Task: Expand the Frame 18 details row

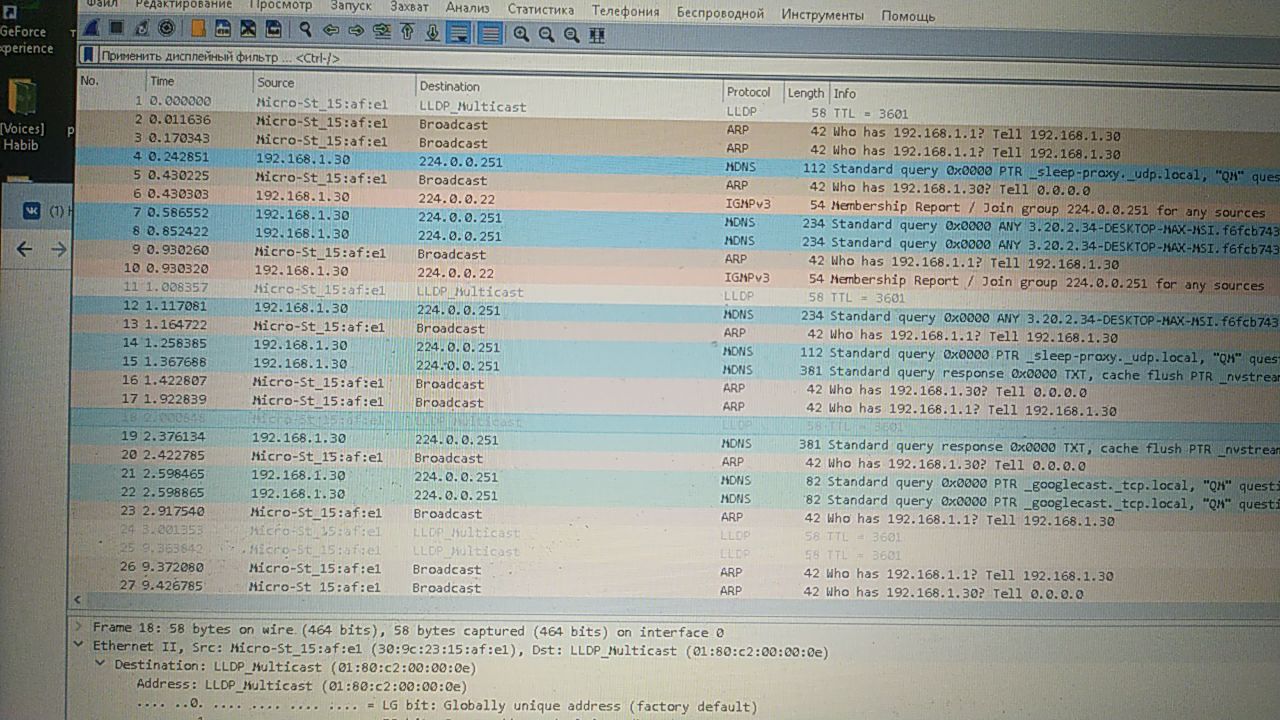Action: pos(79,628)
